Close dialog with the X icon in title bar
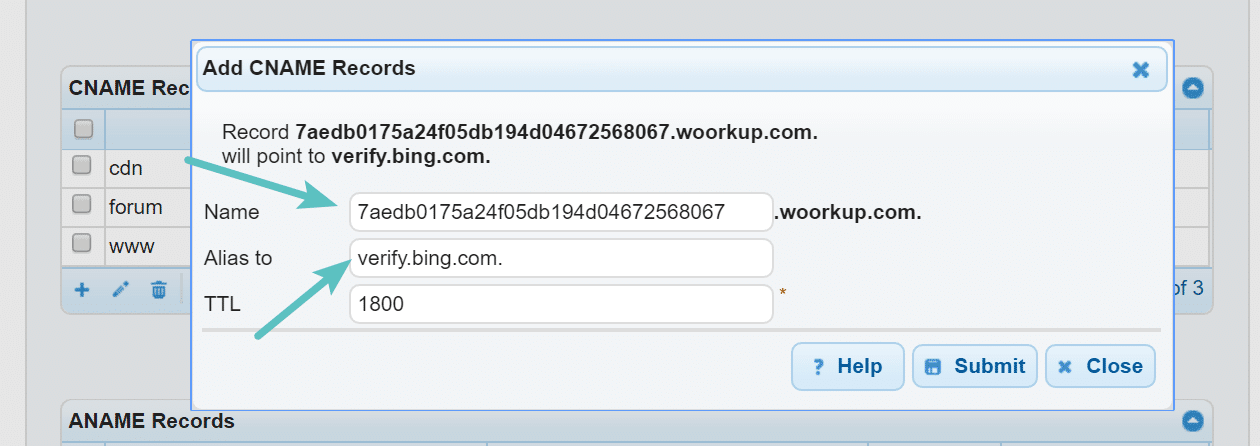This screenshot has height=446, width=1260. (1140, 69)
